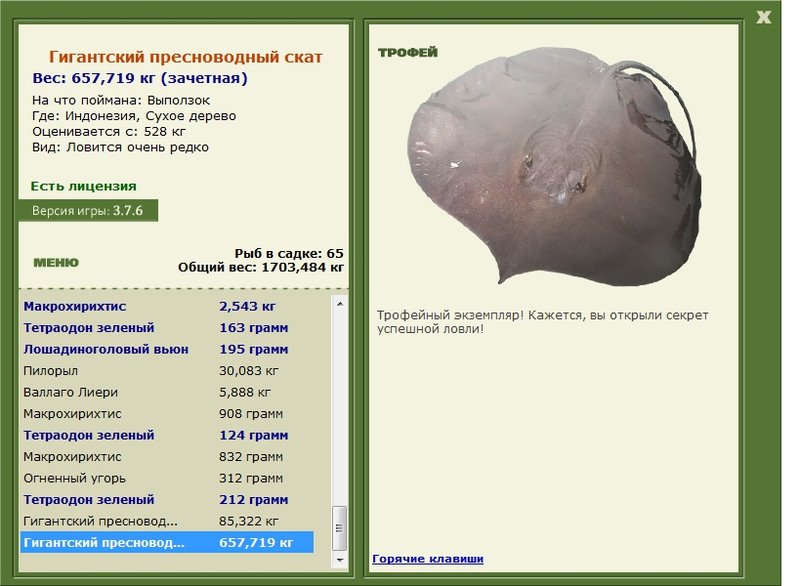
Task: Select highlighted Гигантский пресновод... 657,719 кг row
Action: point(167,542)
